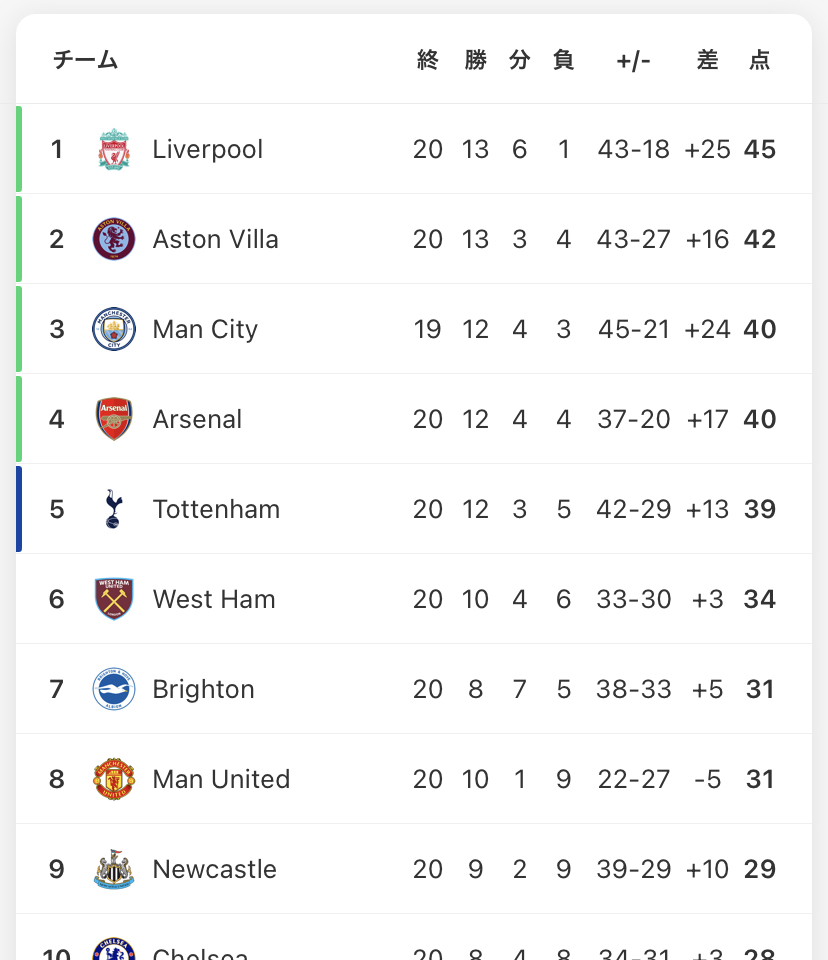Click the Aston Villa club crest
The image size is (828, 960).
pos(114,239)
